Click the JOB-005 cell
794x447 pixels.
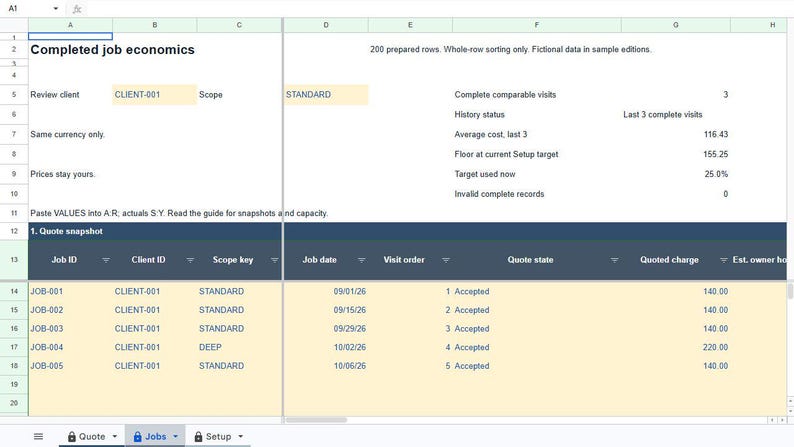[x=70, y=366]
